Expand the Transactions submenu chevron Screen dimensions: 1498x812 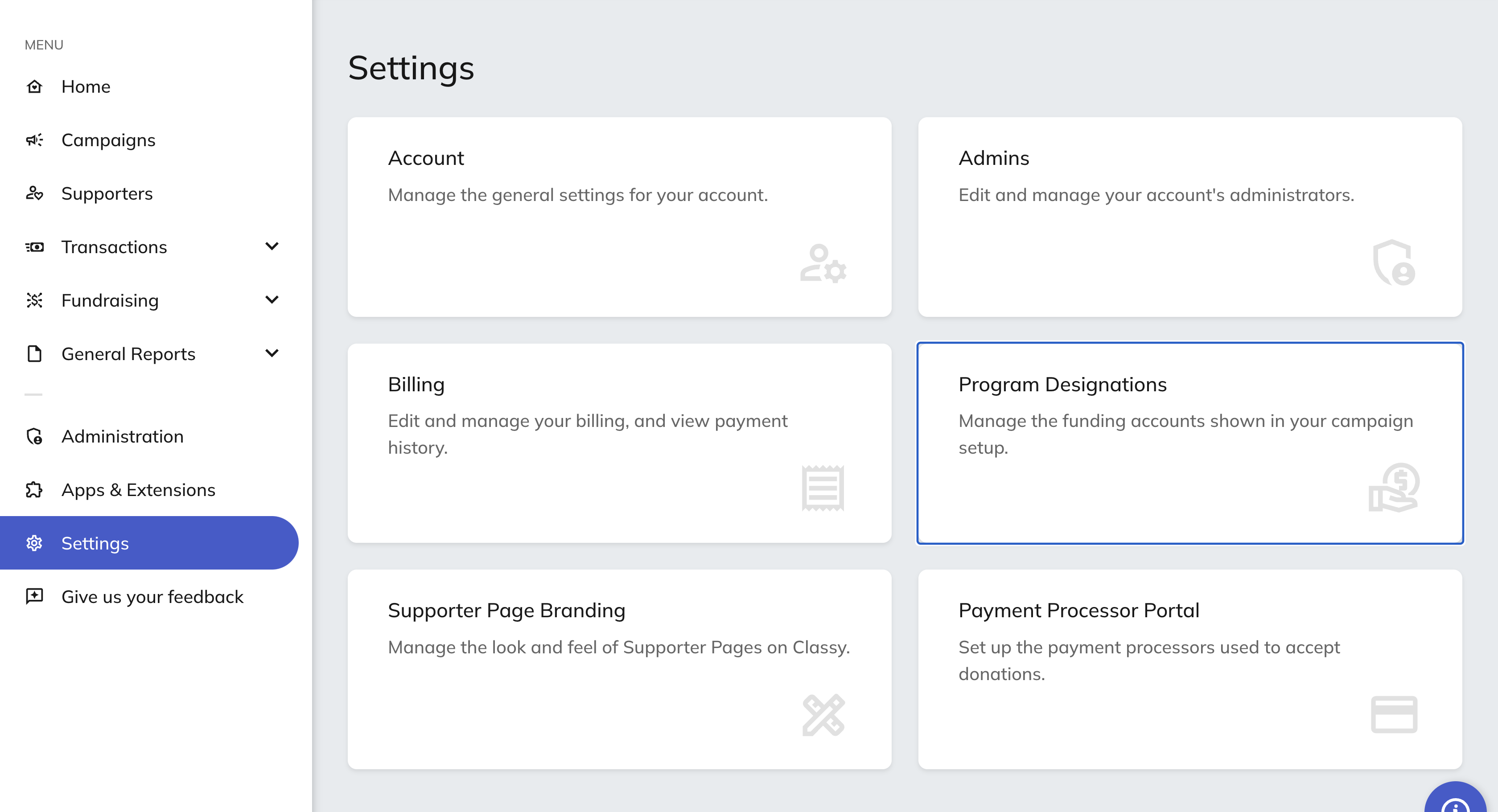(272, 246)
